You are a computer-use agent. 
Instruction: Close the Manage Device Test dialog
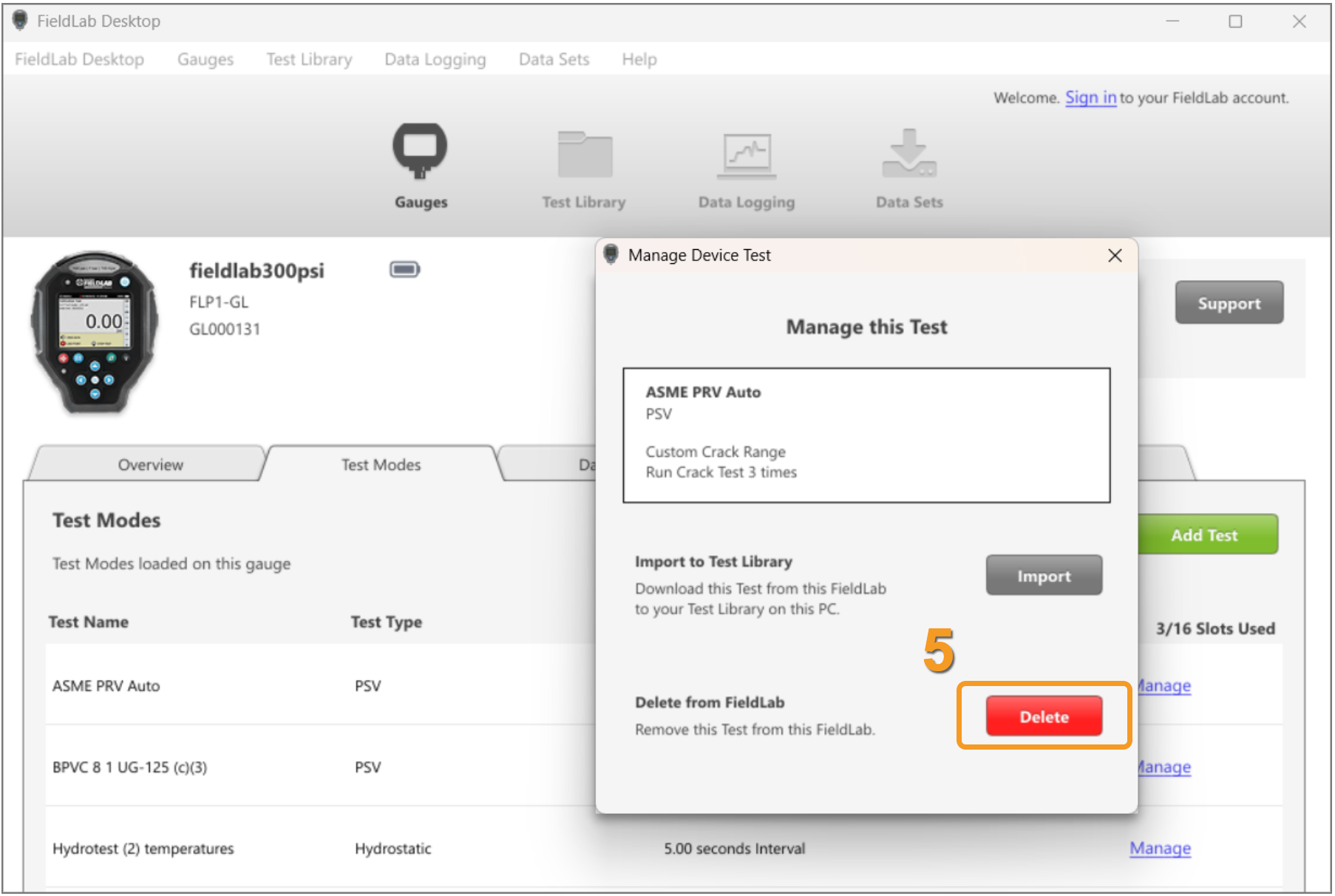(1115, 256)
